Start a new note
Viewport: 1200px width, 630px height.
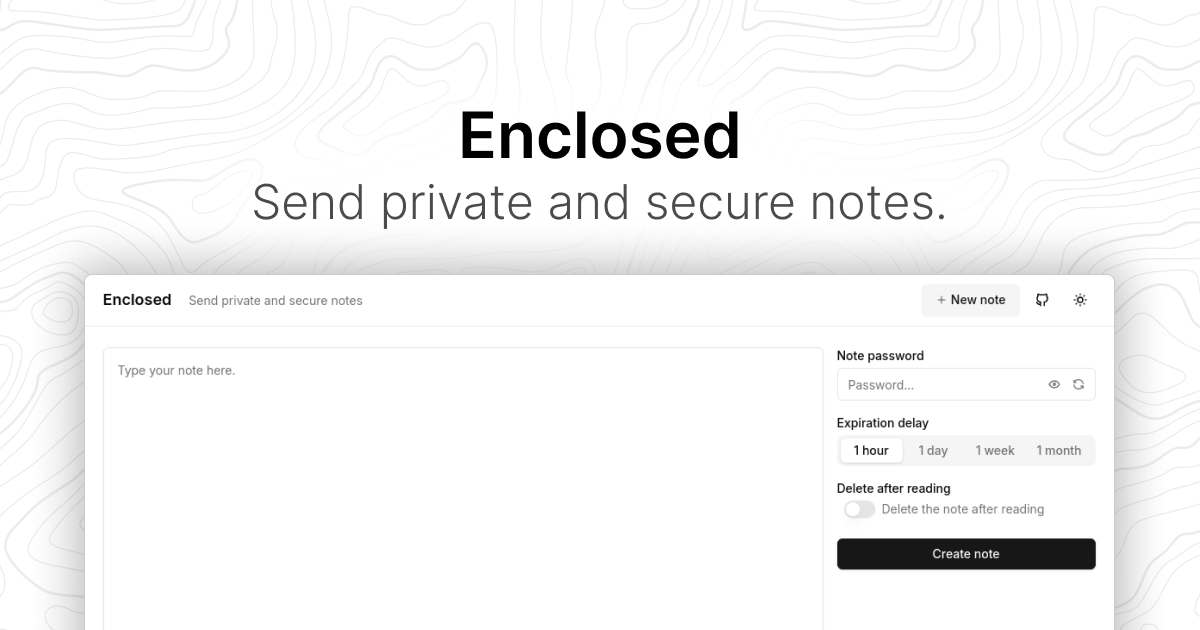[970, 299]
